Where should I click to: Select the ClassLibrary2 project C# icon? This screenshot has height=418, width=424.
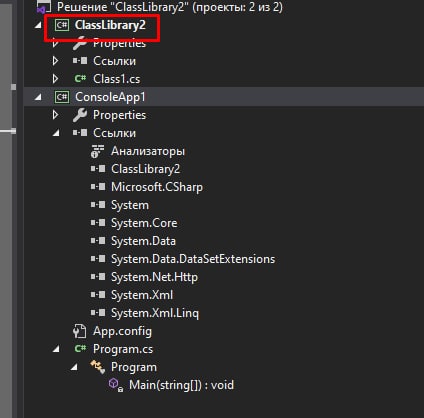coord(62,25)
